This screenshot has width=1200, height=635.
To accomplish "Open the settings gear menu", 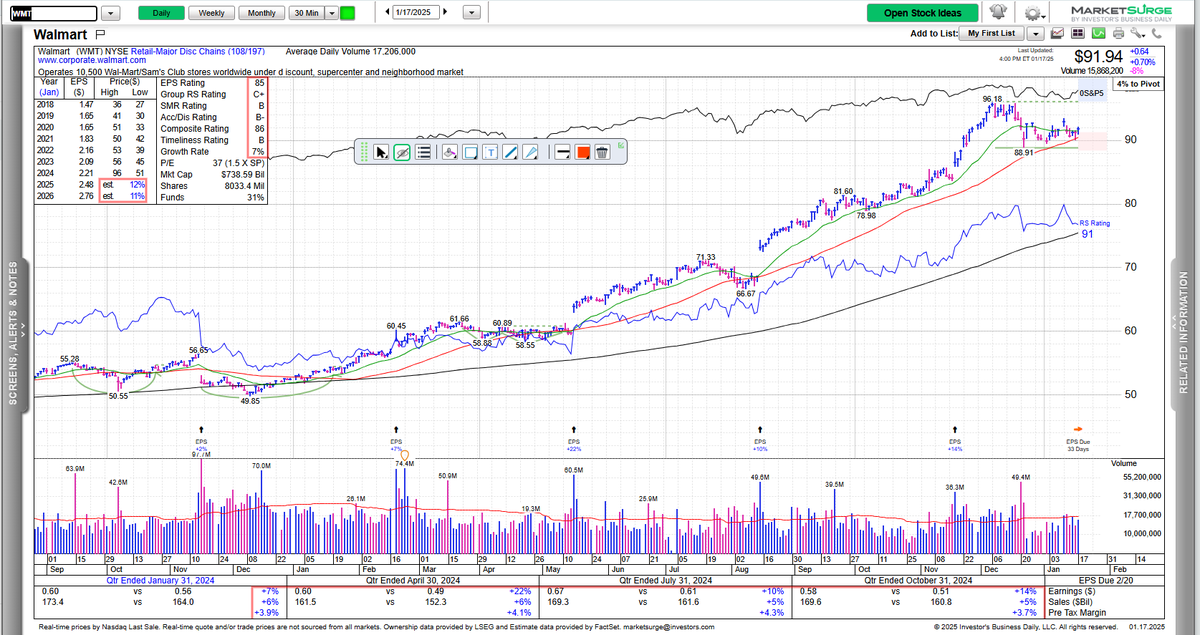I will point(1034,13).
